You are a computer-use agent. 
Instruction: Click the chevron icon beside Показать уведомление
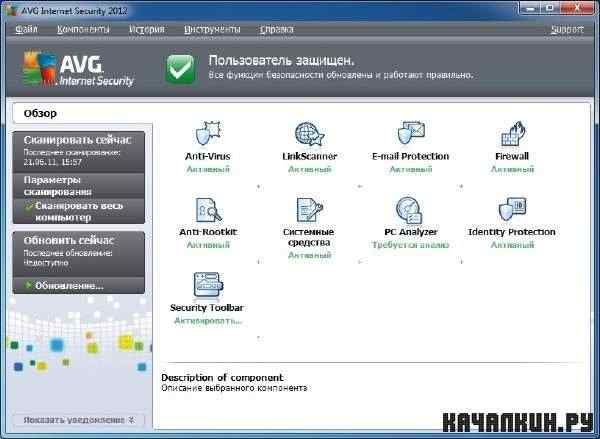click(131, 420)
